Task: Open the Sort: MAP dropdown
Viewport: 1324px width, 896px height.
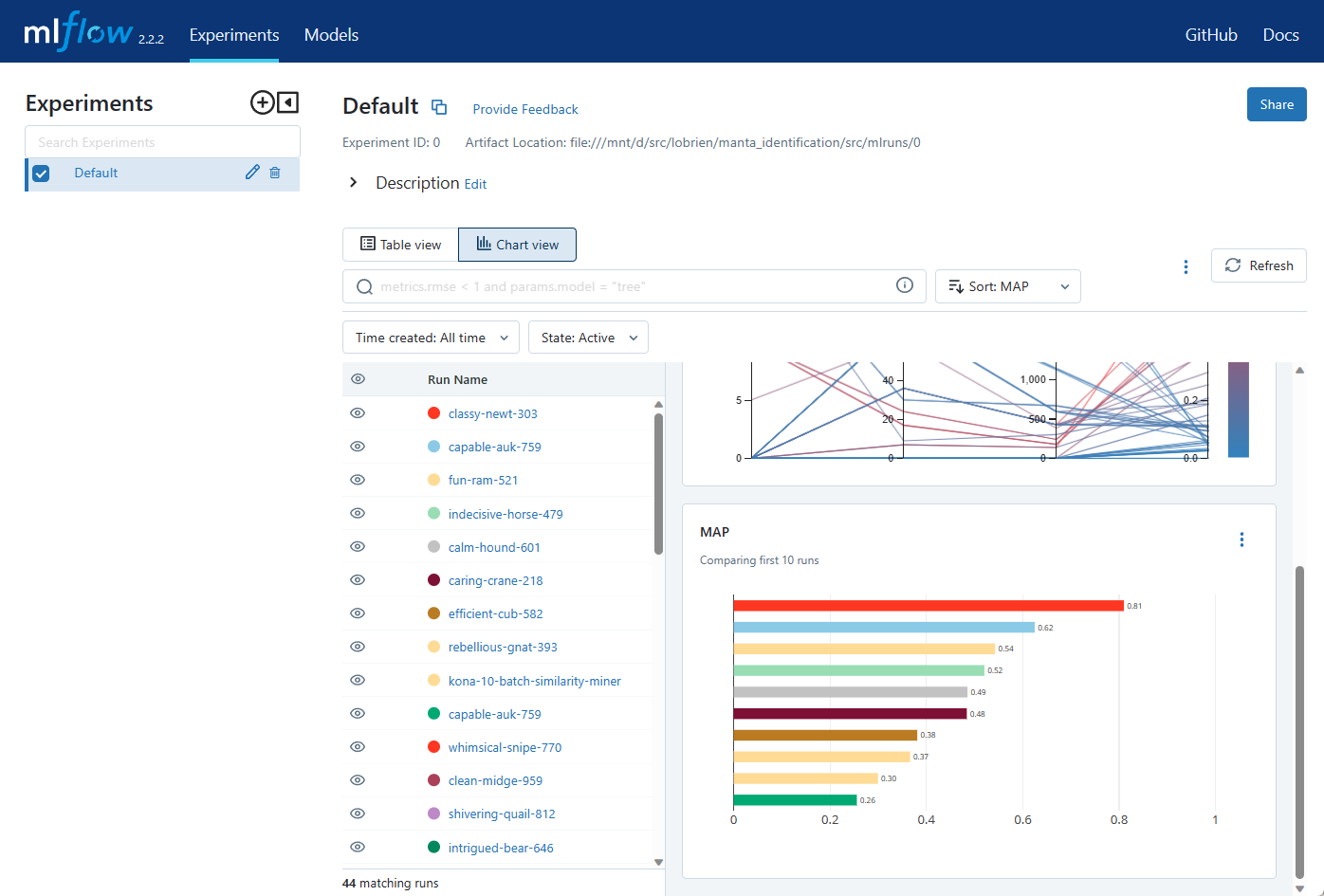Action: click(1007, 286)
